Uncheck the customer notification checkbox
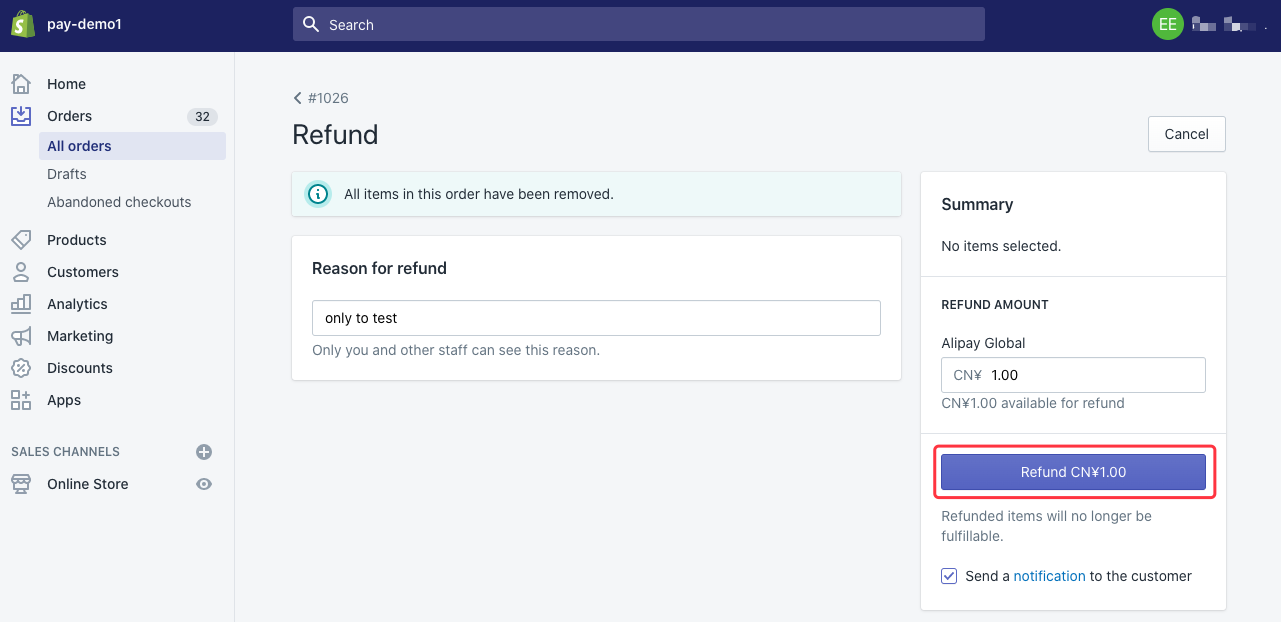 click(948, 576)
